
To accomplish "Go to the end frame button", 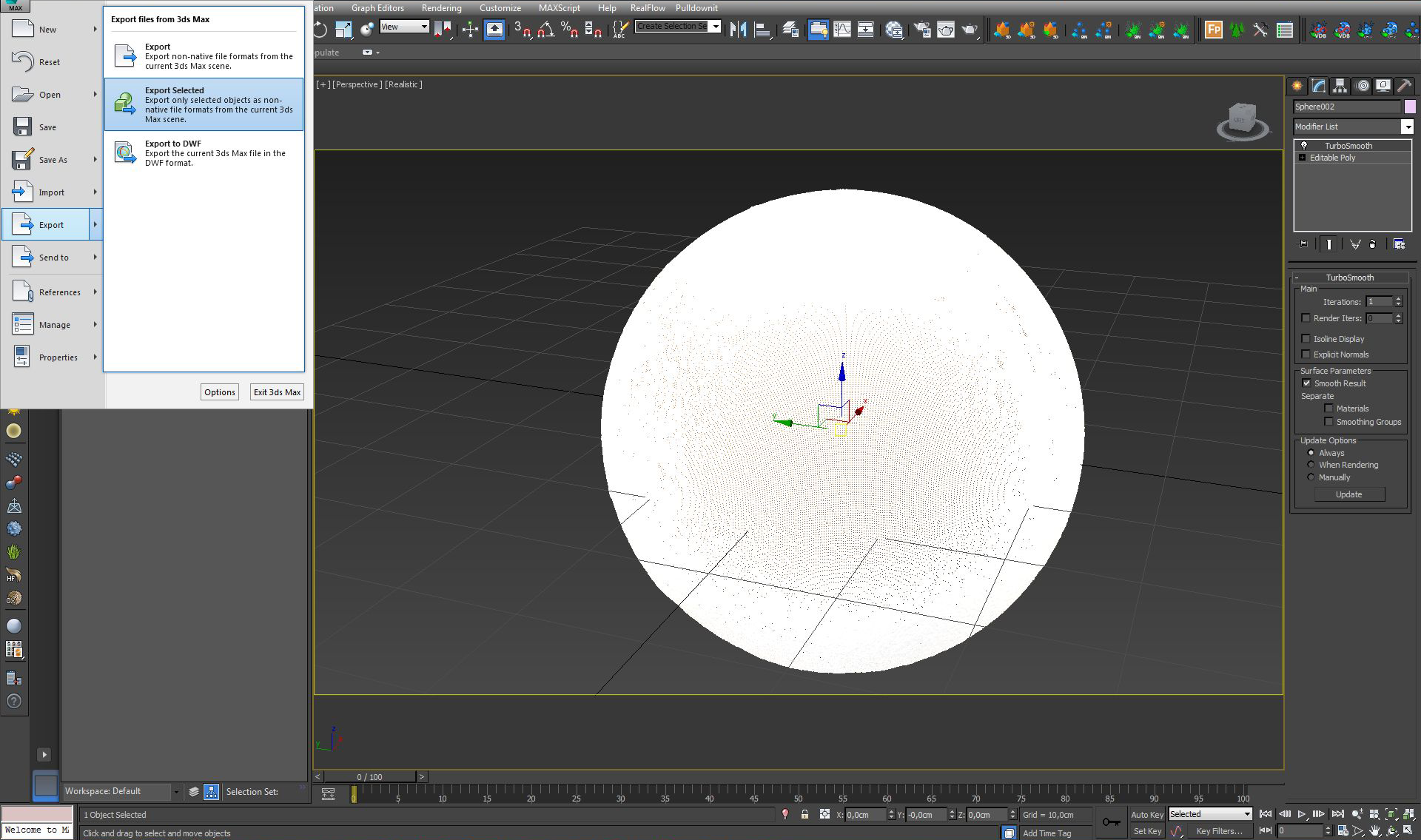I will point(1337,814).
